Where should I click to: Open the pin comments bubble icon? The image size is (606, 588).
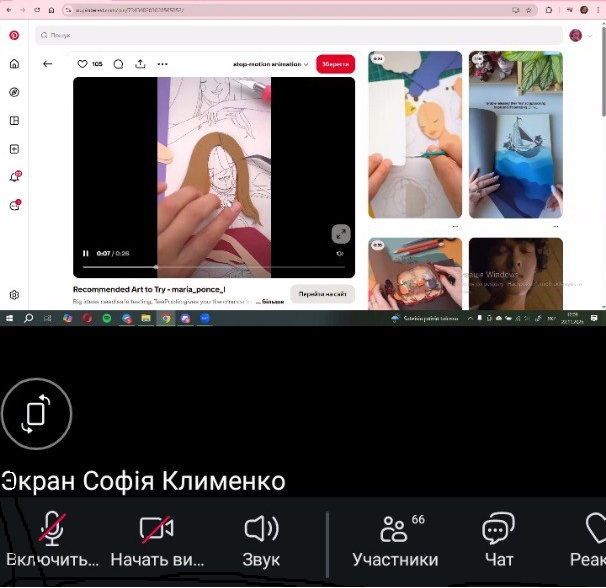point(118,64)
